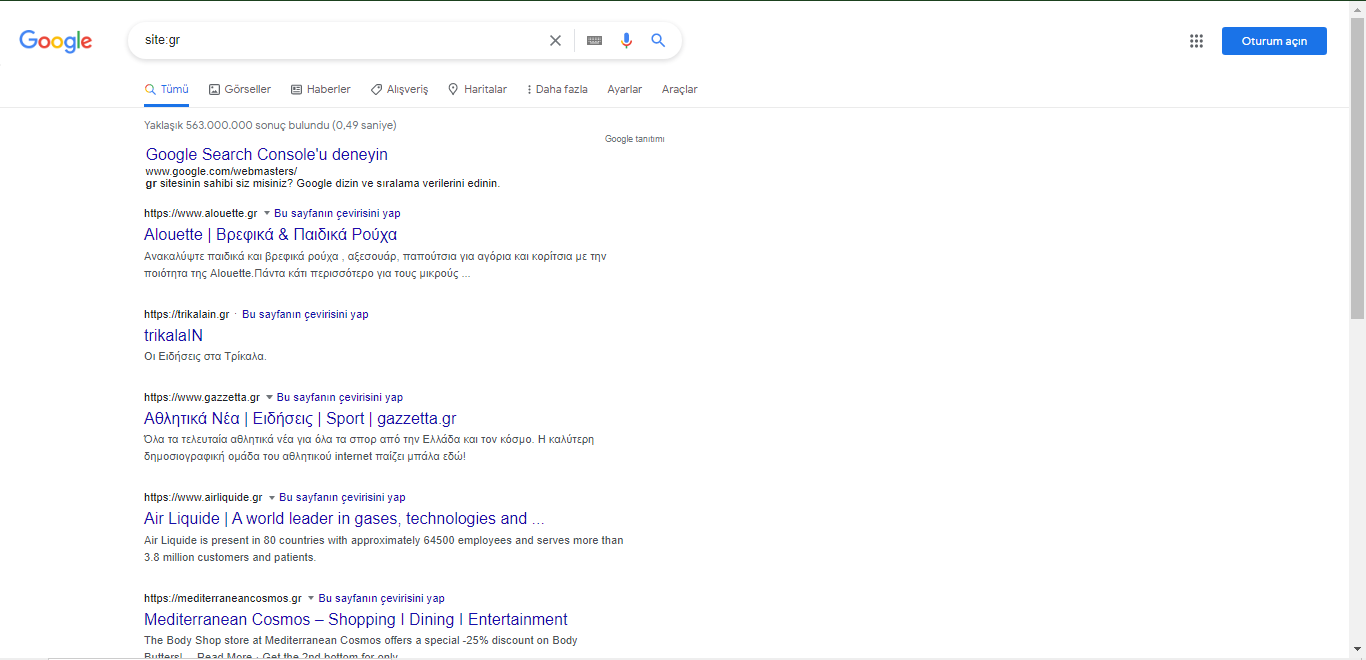The image size is (1366, 660).
Task: Click the https://www.alouette.gr URL text
Action: (201, 214)
